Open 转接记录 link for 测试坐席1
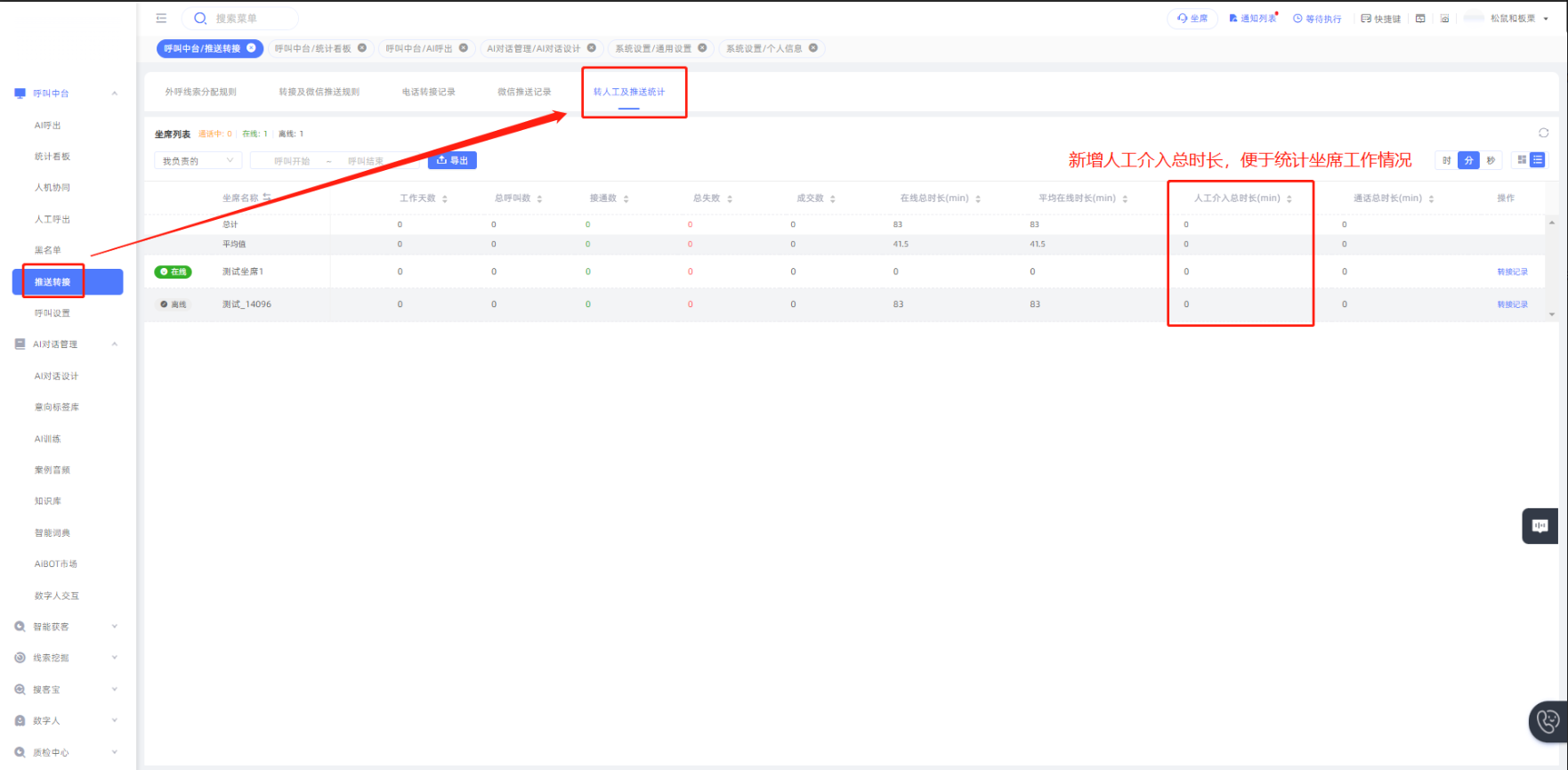Viewport: 1568px width, 770px height. pyautogui.click(x=1512, y=272)
